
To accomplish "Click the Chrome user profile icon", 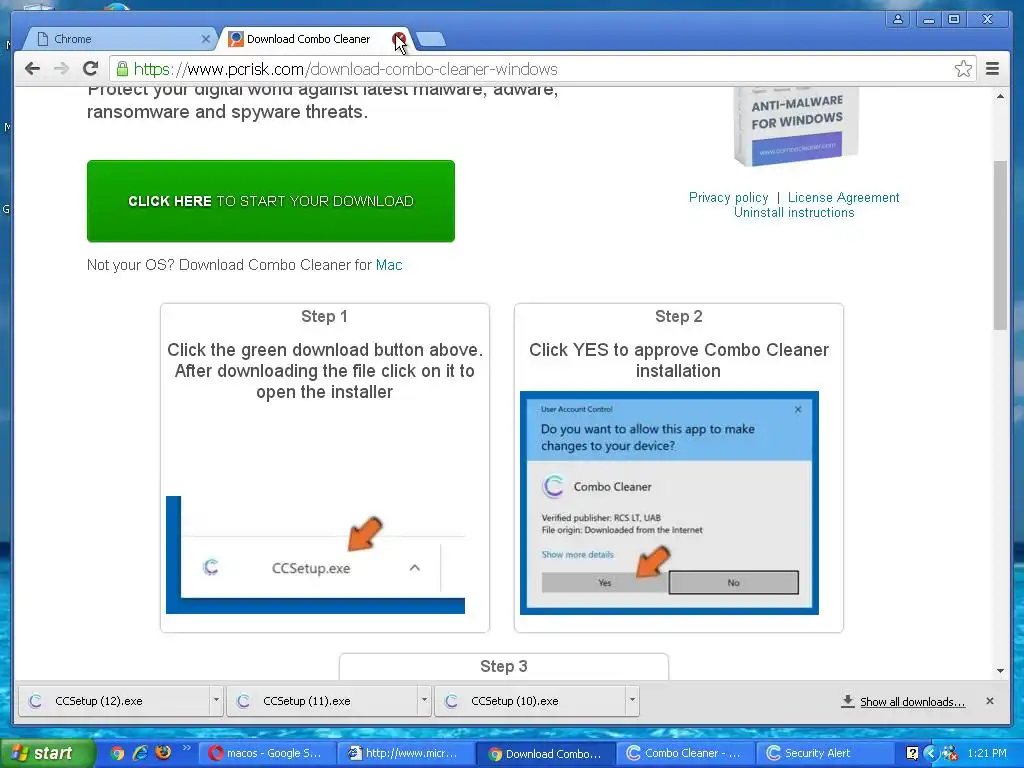I will [898, 19].
